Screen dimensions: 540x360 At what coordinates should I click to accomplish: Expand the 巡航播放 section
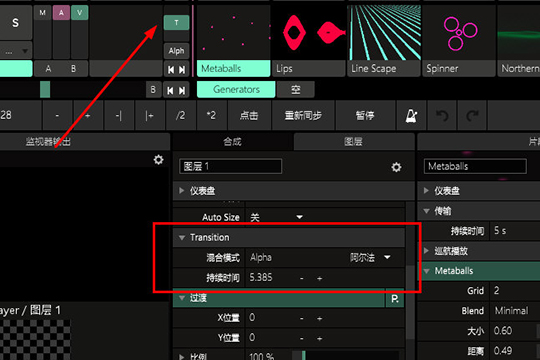point(426,251)
